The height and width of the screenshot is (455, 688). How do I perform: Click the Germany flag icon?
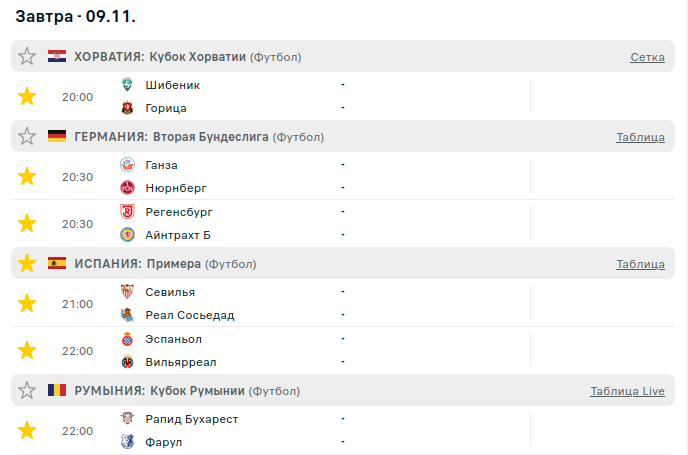pyautogui.click(x=57, y=136)
